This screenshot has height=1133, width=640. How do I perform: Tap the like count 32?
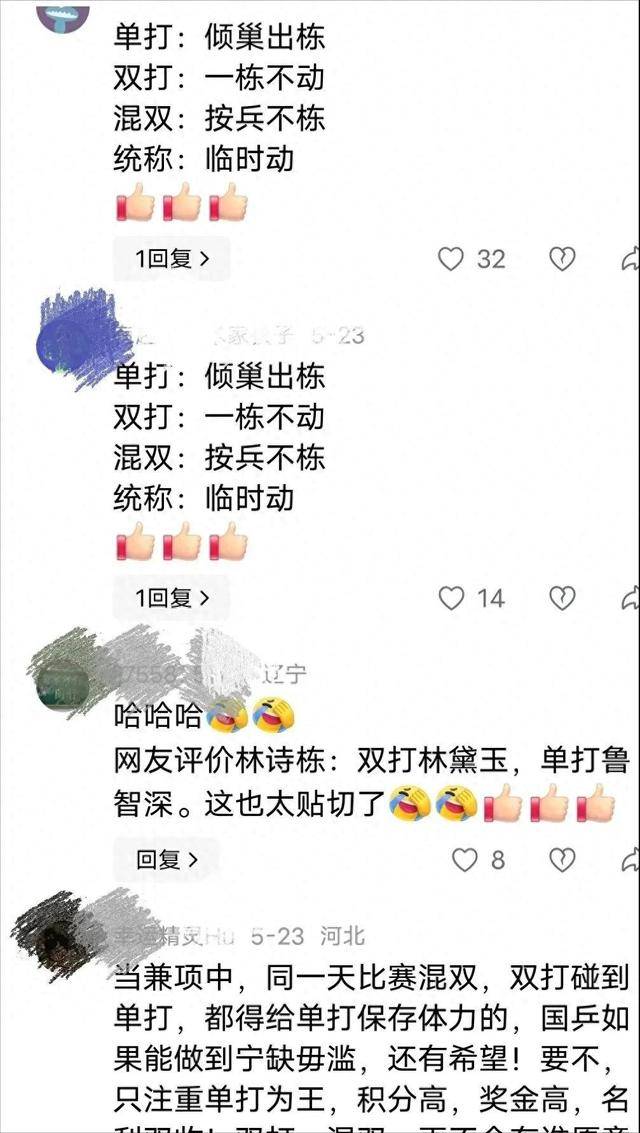pyautogui.click(x=491, y=259)
